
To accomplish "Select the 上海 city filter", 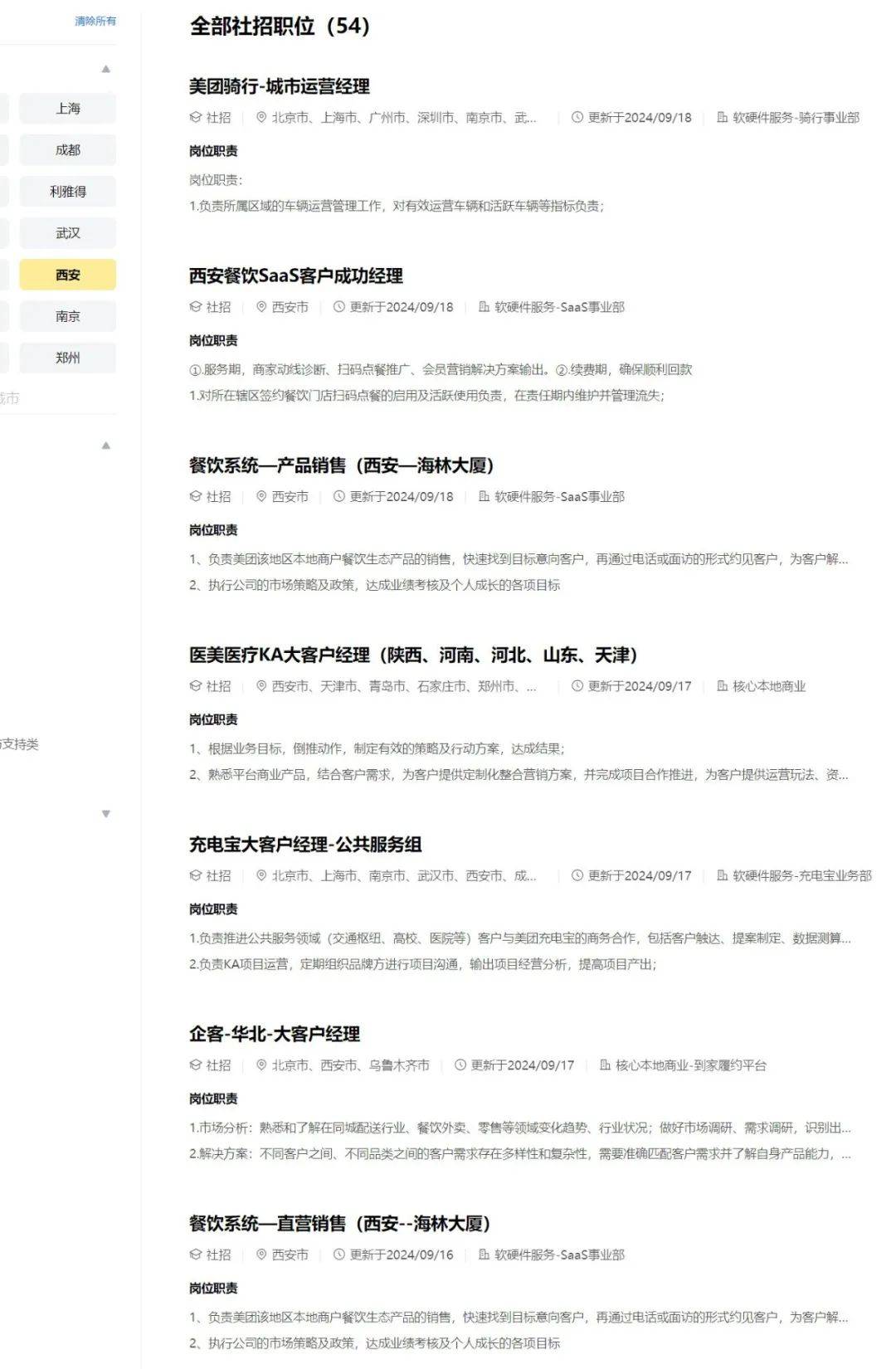I will coord(68,109).
